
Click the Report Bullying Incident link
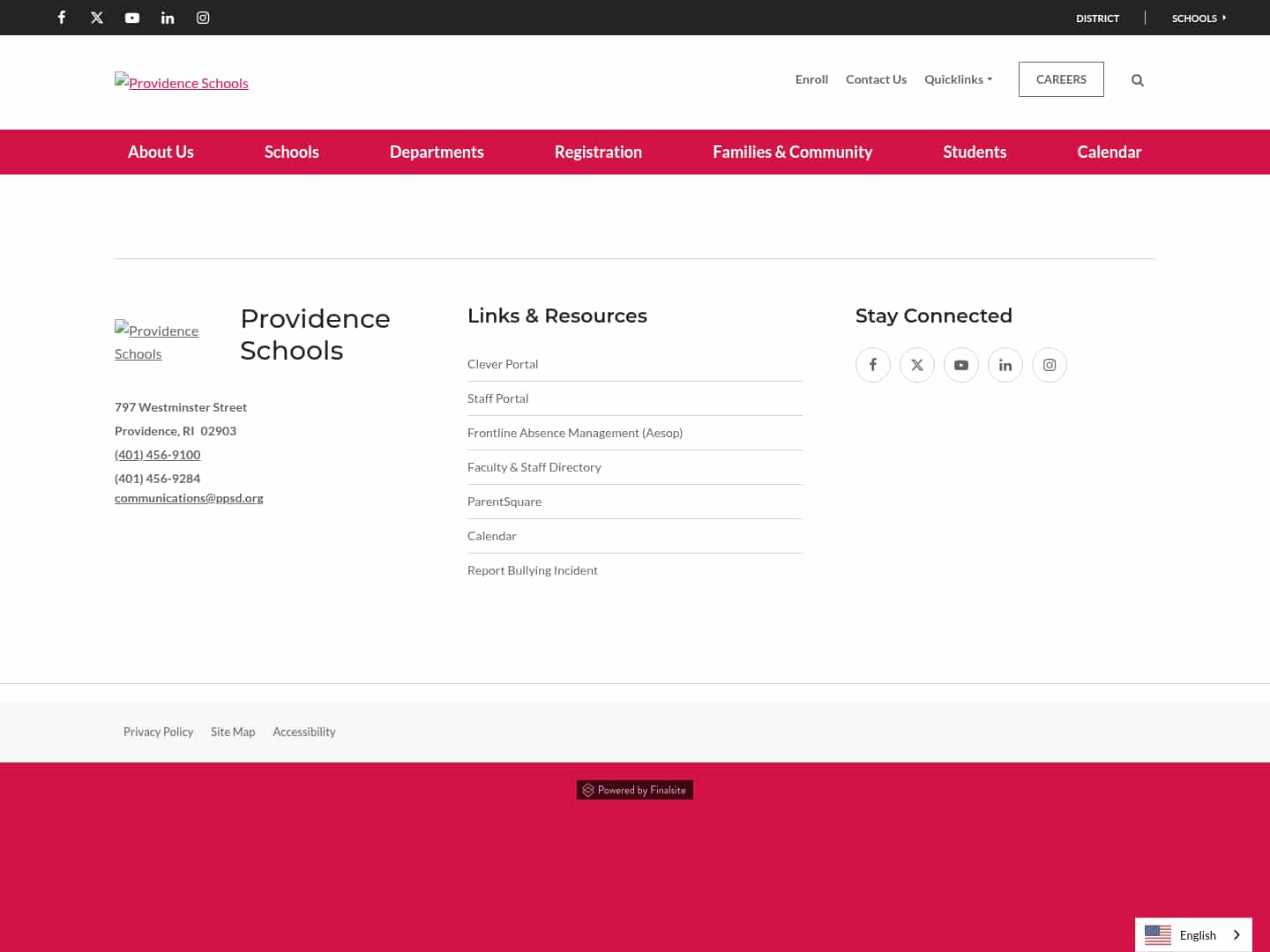[x=533, y=569]
